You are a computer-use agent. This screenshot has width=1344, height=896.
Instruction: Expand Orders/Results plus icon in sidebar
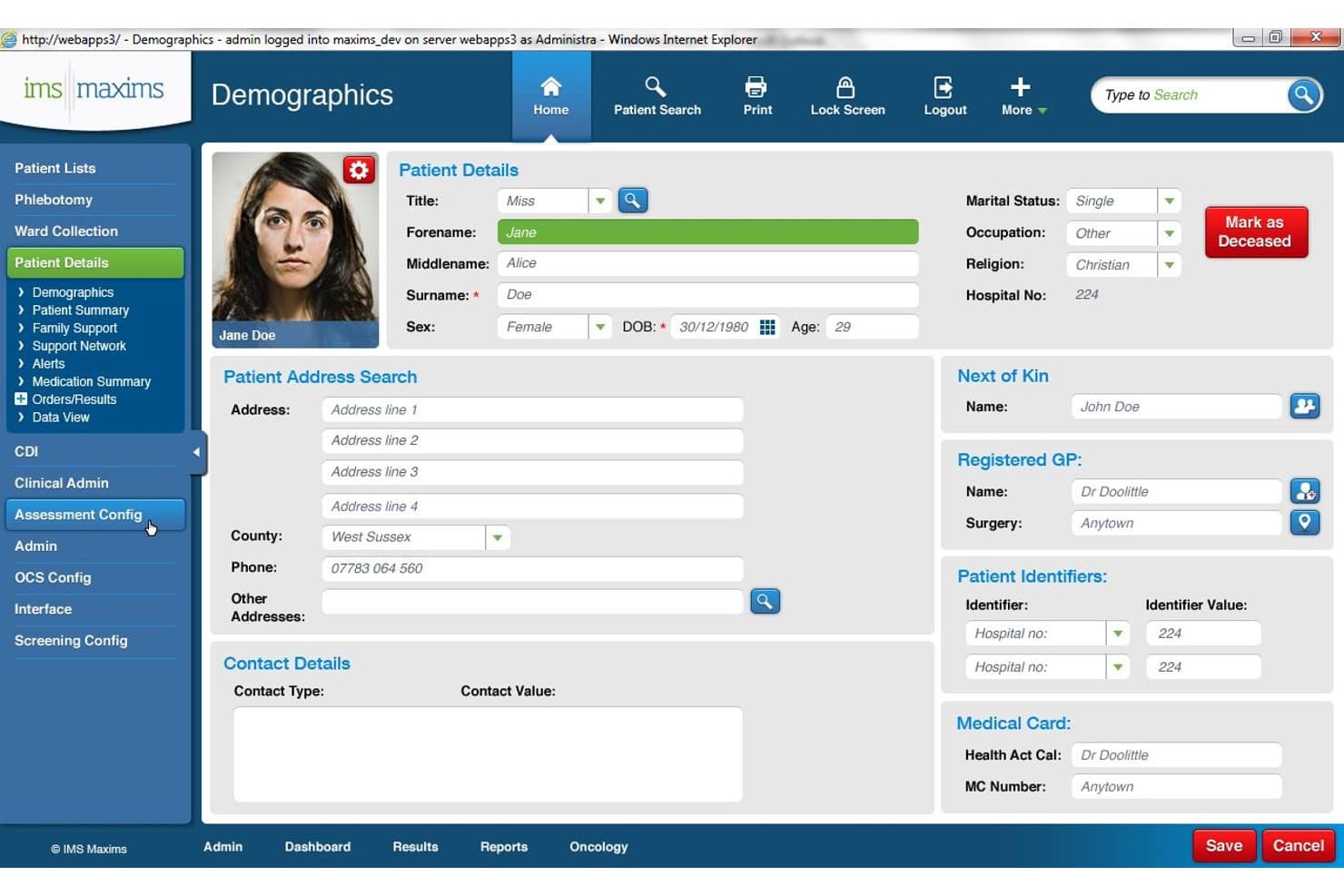pyautogui.click(x=21, y=399)
